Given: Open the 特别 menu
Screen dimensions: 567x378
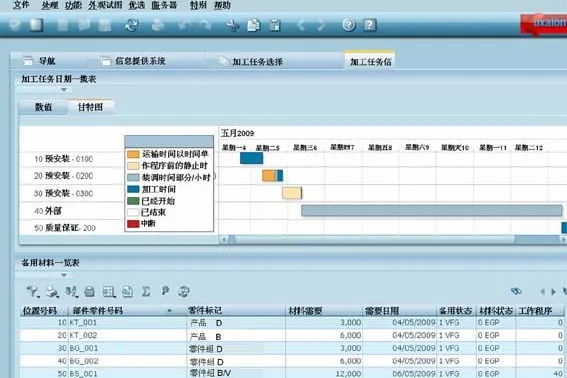Looking at the screenshot, I should (x=198, y=5).
